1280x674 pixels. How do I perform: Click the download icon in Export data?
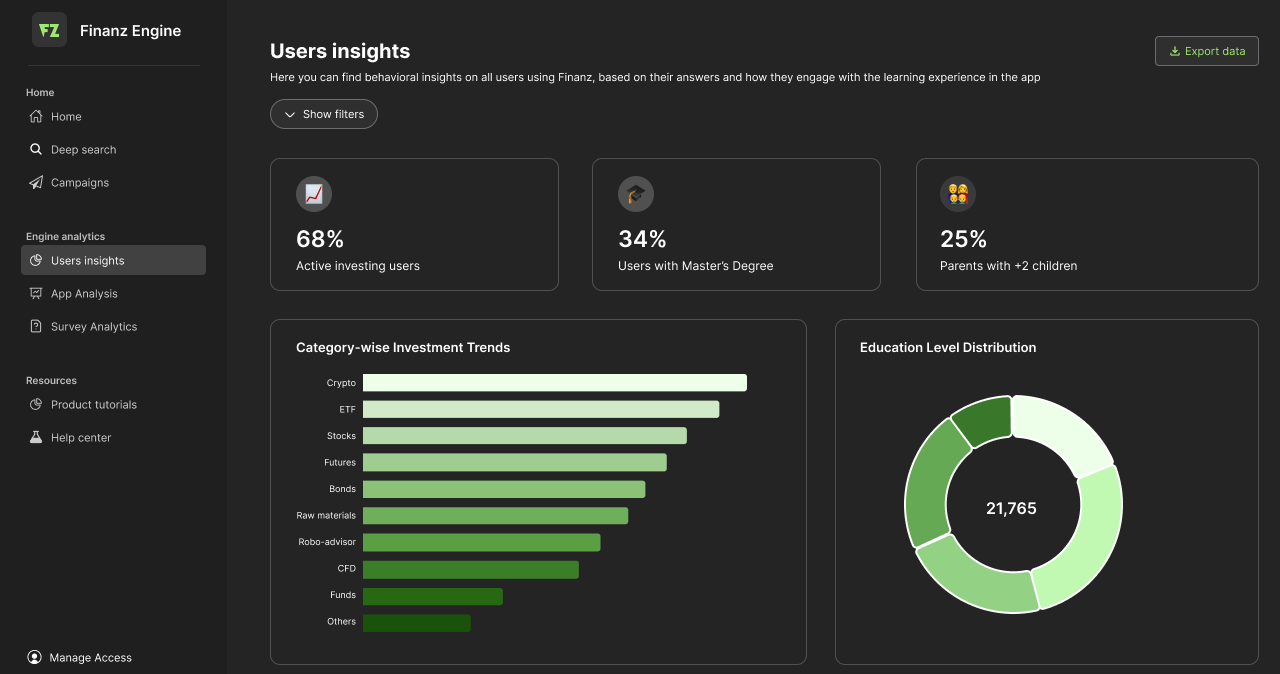click(1175, 51)
